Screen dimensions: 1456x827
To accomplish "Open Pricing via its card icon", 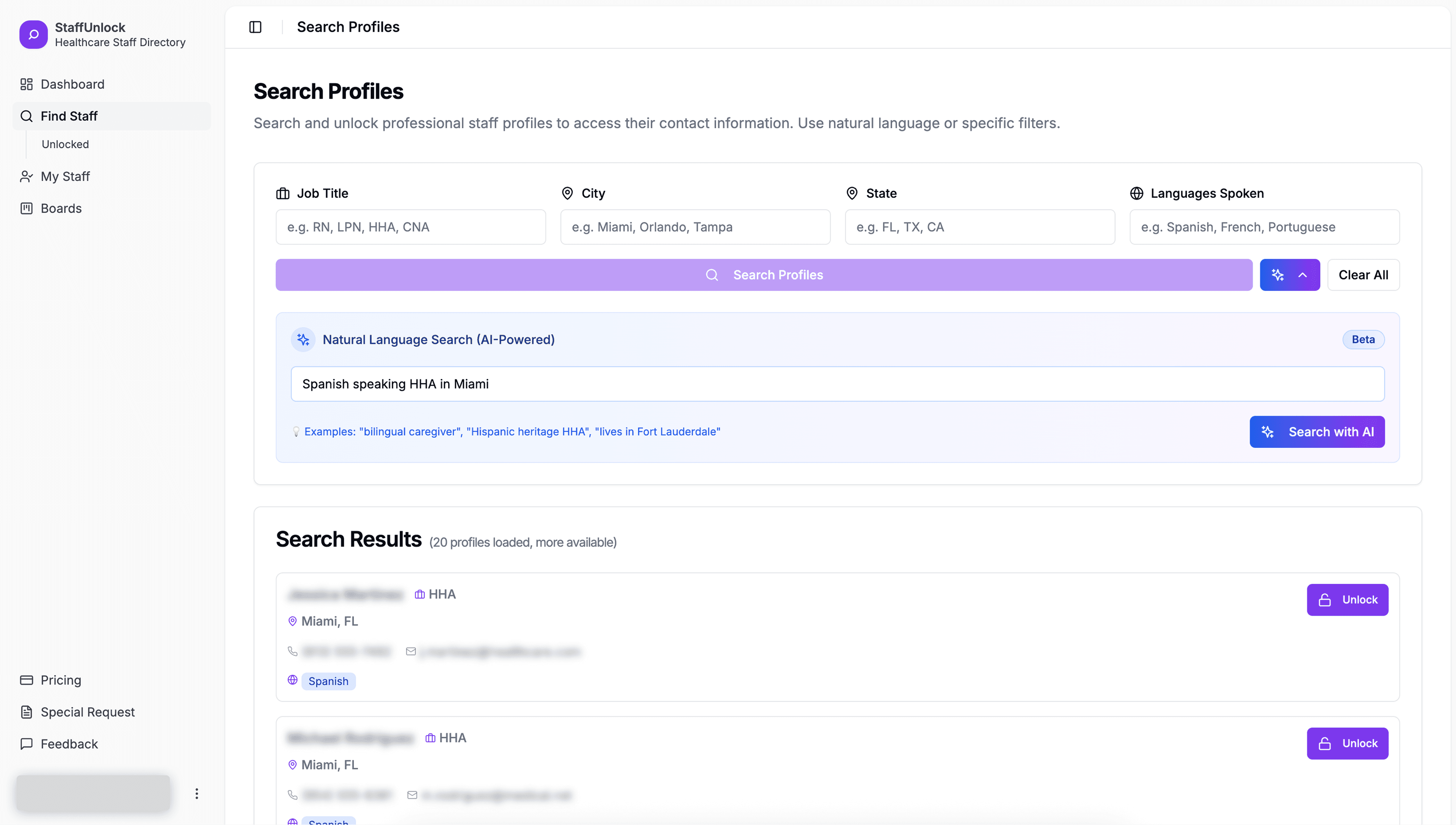I will (27, 679).
